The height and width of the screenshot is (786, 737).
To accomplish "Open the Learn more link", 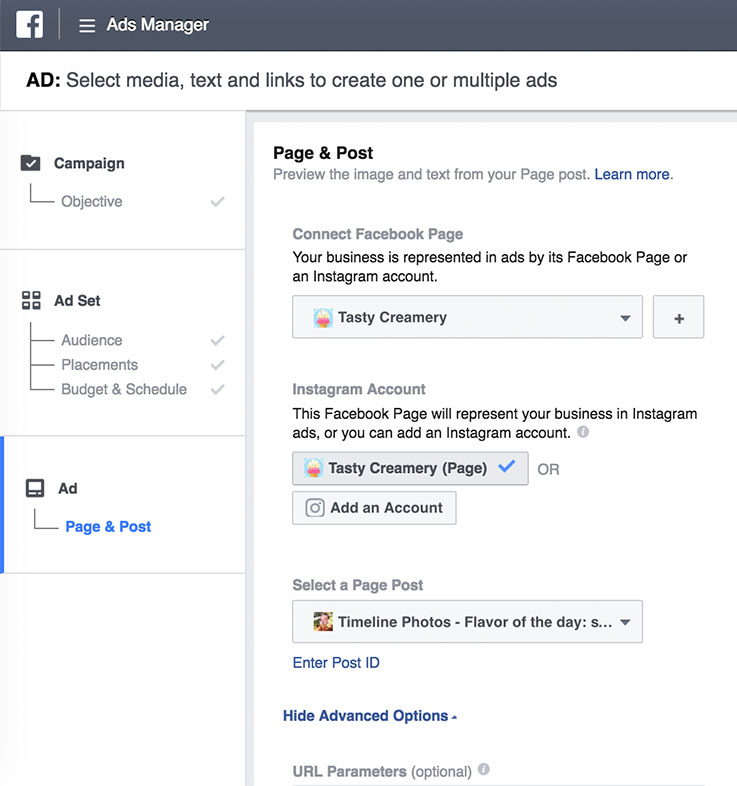I will [x=632, y=174].
